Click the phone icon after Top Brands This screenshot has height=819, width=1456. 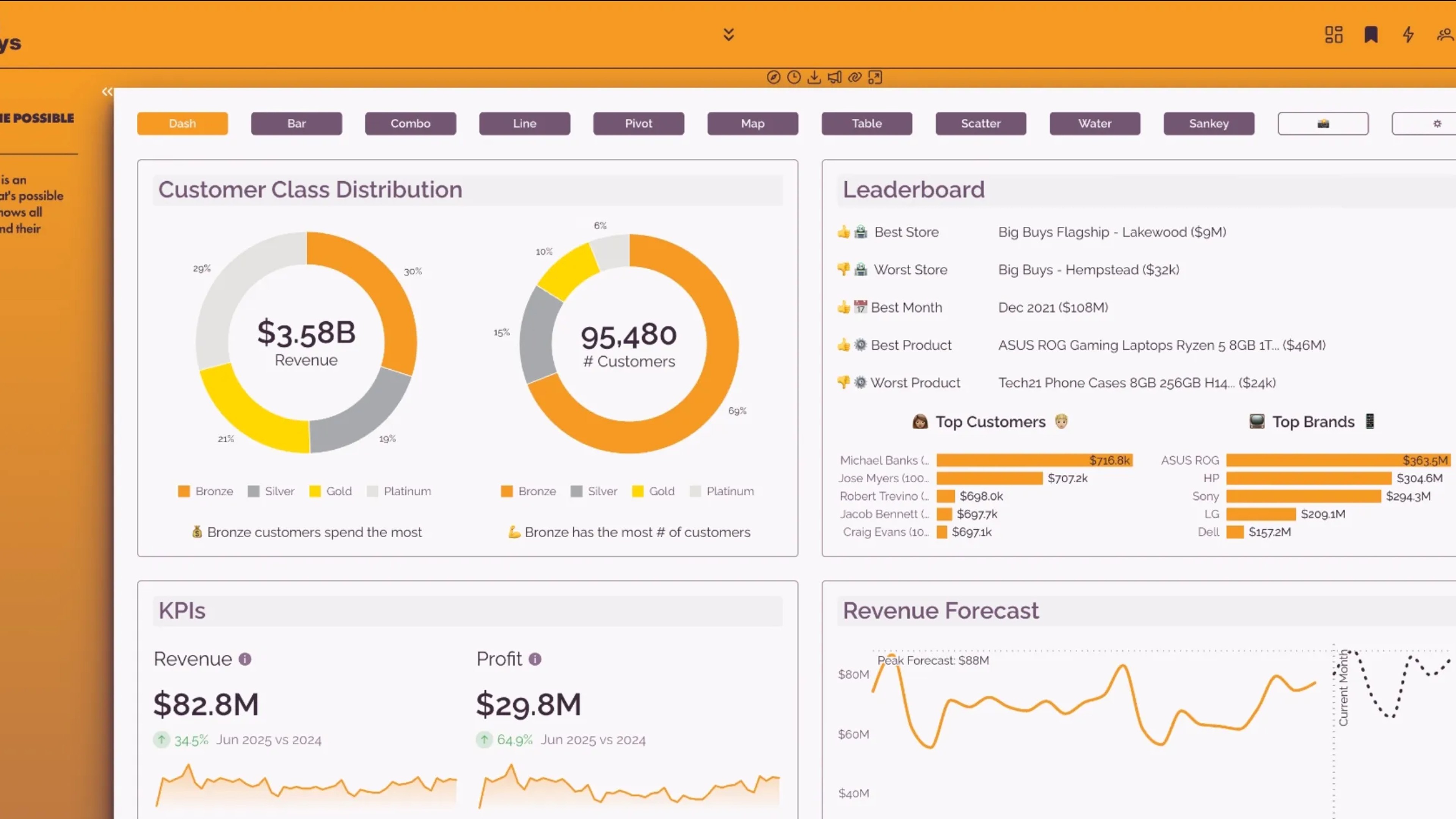point(1370,422)
